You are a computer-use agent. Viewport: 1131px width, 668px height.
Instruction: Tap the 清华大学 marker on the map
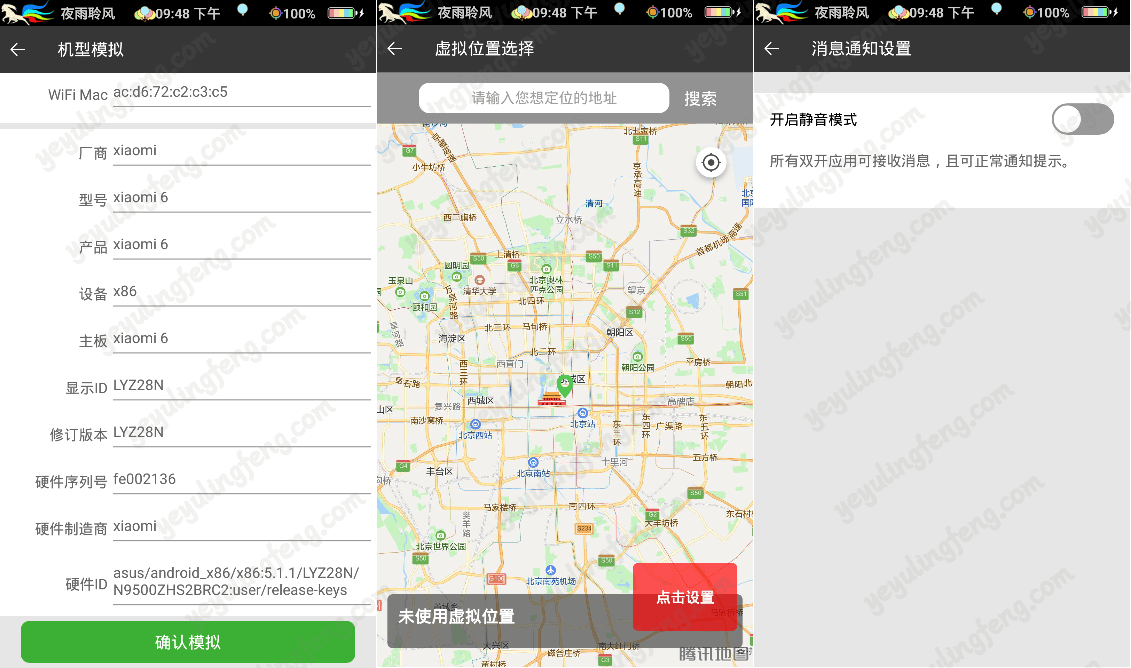click(479, 281)
